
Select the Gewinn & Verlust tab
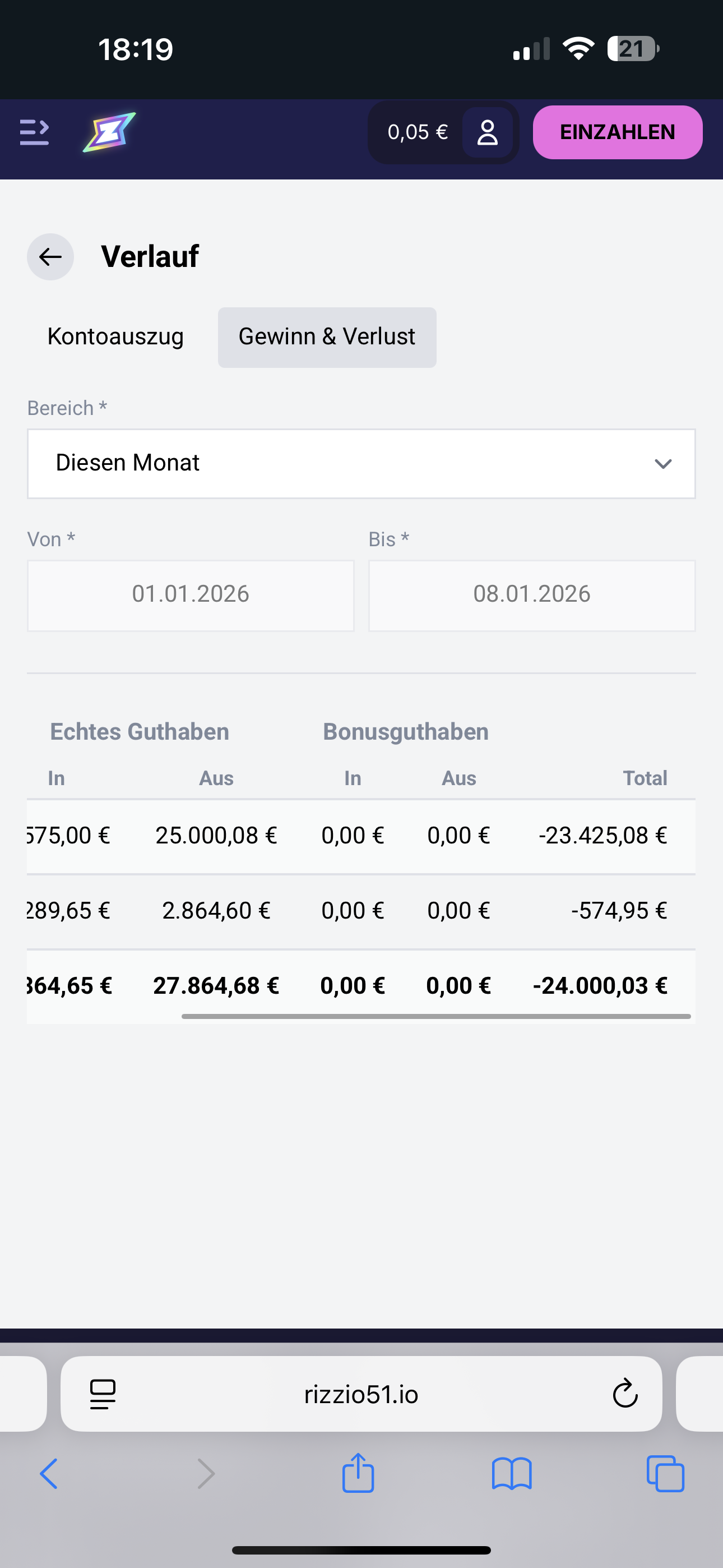pos(327,337)
